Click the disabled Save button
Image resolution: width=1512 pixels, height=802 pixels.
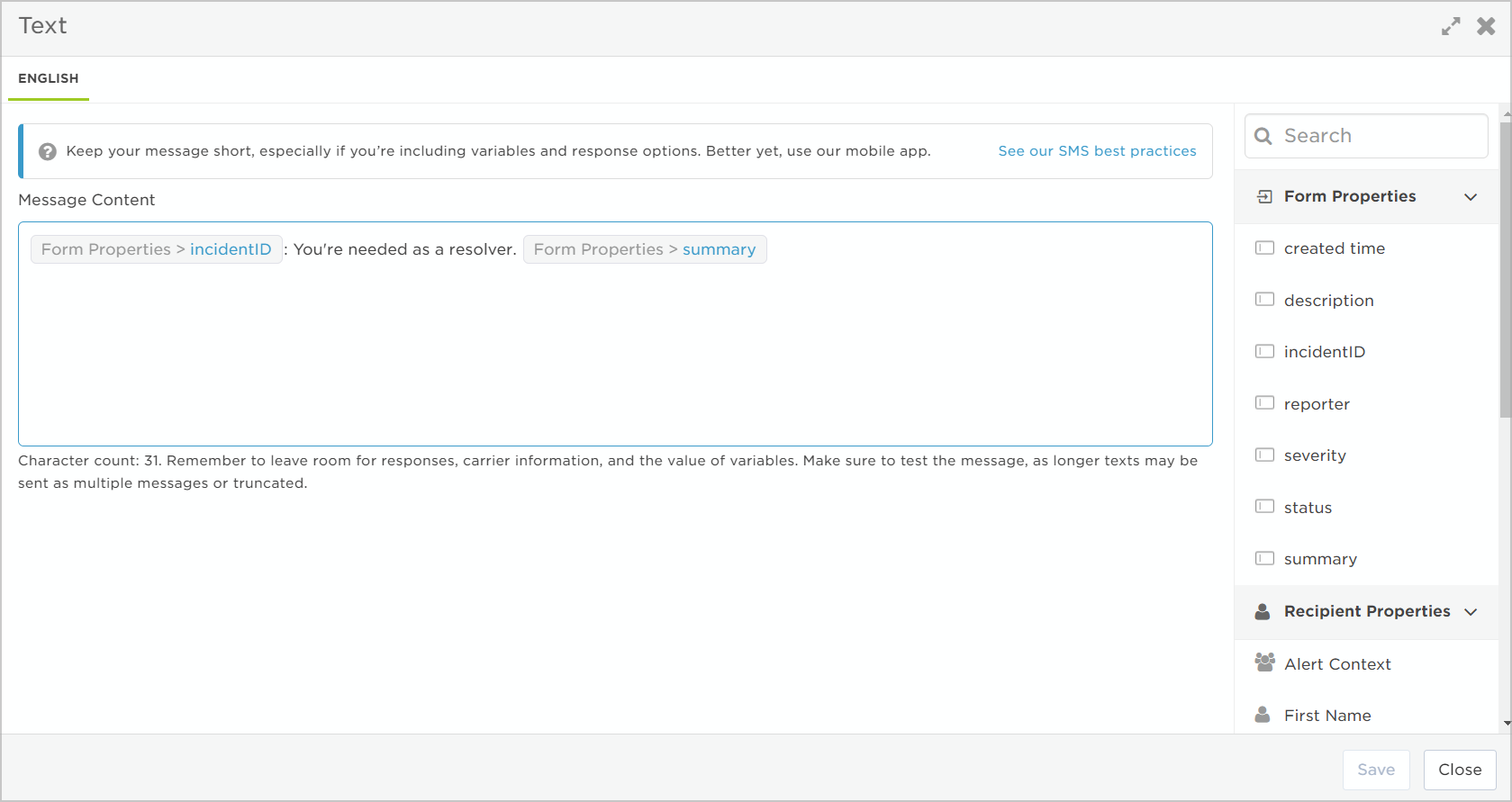click(x=1376, y=770)
